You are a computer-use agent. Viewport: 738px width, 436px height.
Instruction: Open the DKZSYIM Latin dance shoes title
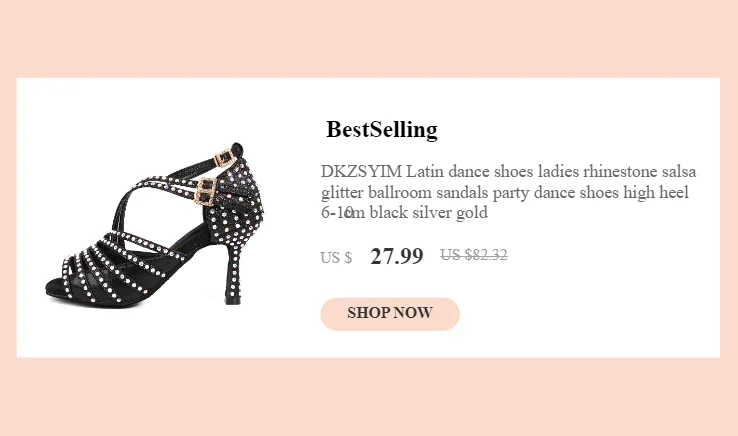pyautogui.click(x=508, y=192)
